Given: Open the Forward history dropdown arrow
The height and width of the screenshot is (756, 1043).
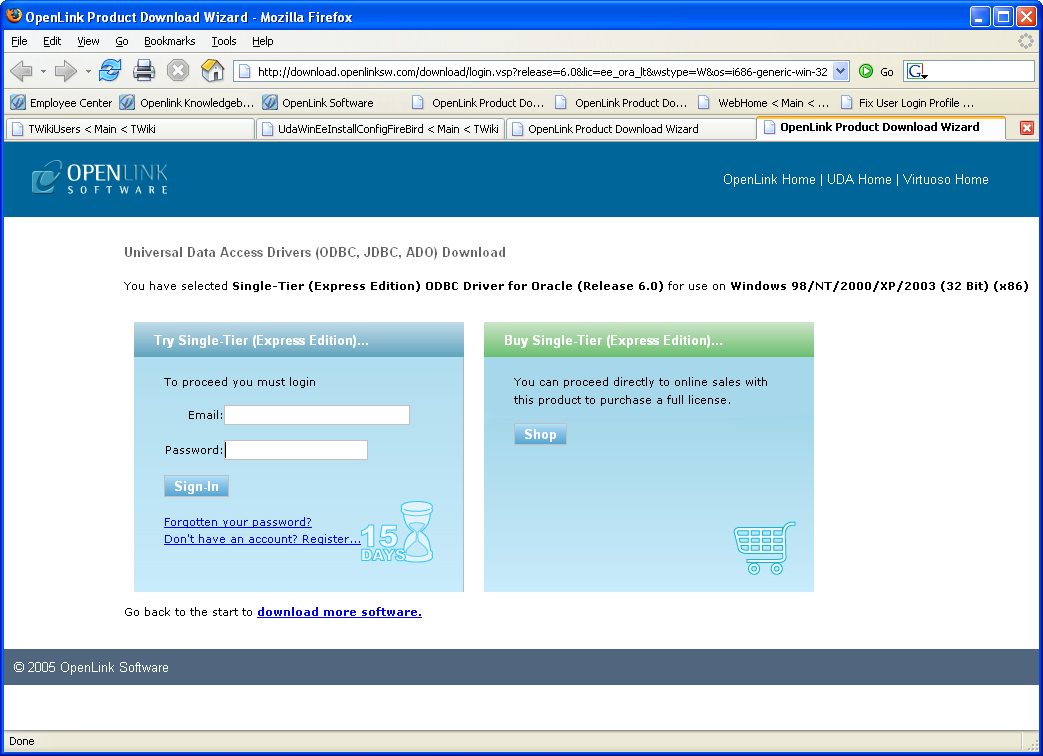Looking at the screenshot, I should point(88,70).
